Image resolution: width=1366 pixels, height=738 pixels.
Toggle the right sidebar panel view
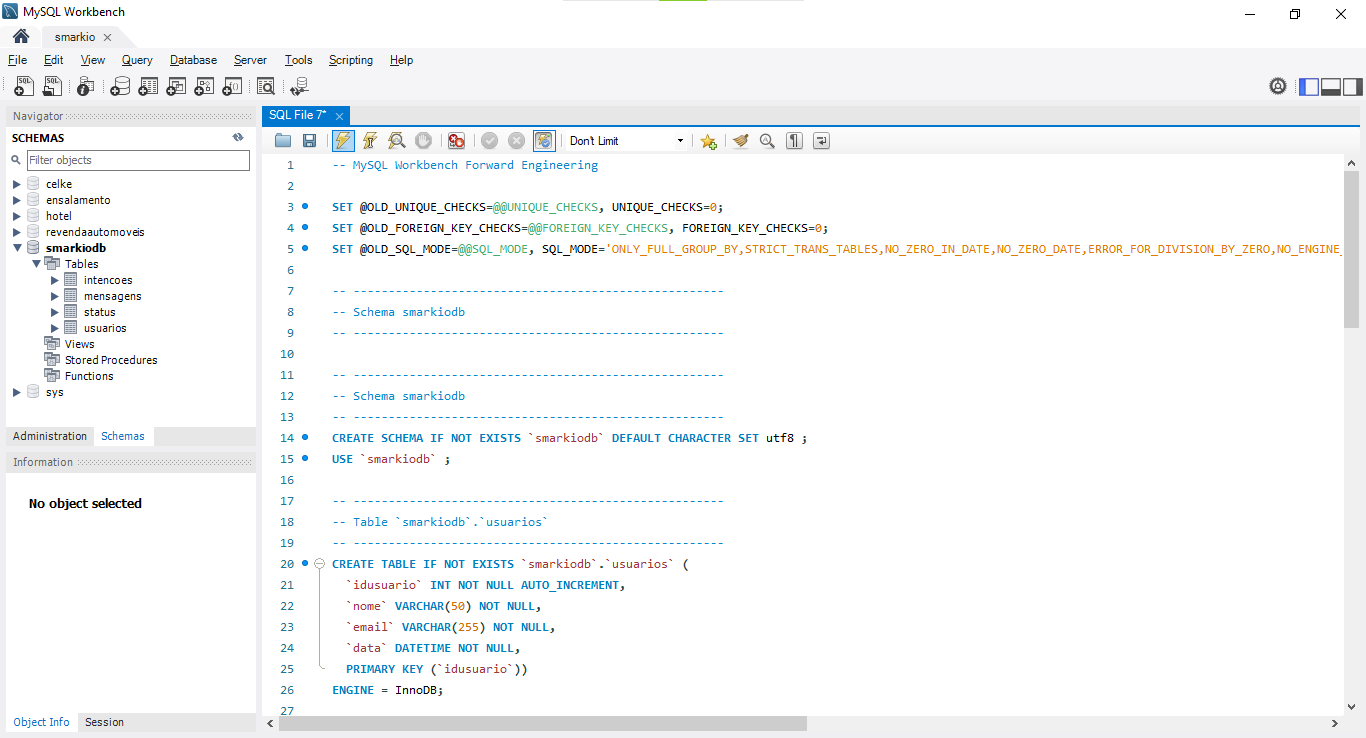1353,86
